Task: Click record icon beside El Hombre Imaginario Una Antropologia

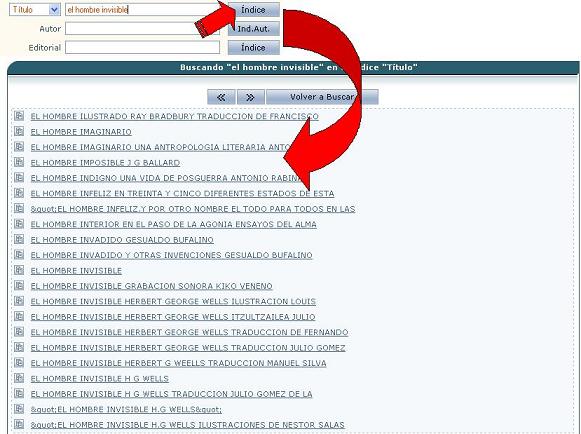Action: point(19,146)
